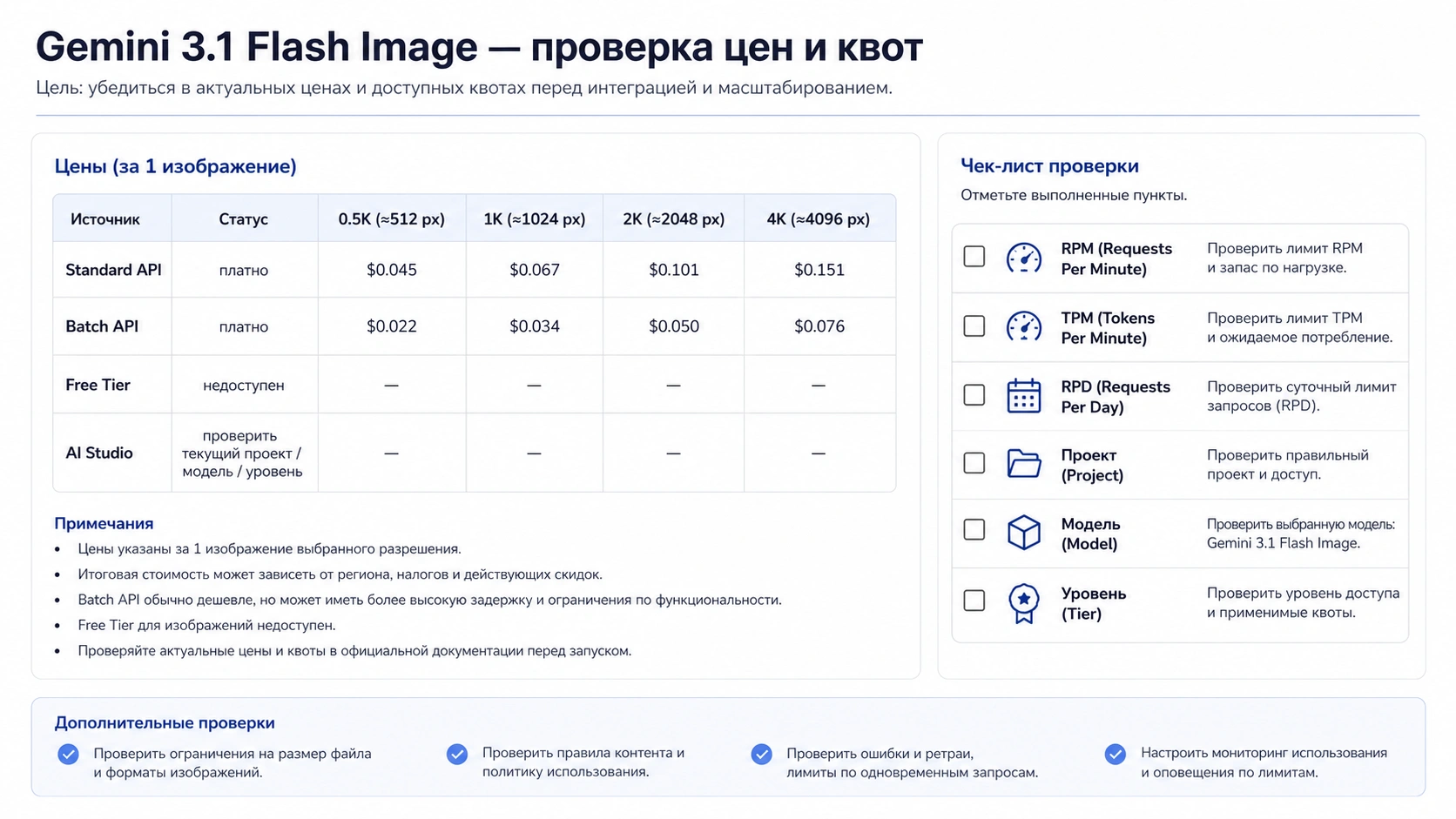This screenshot has width=1456, height=819.
Task: Click checkmark icon beside file size check
Action: 68,754
